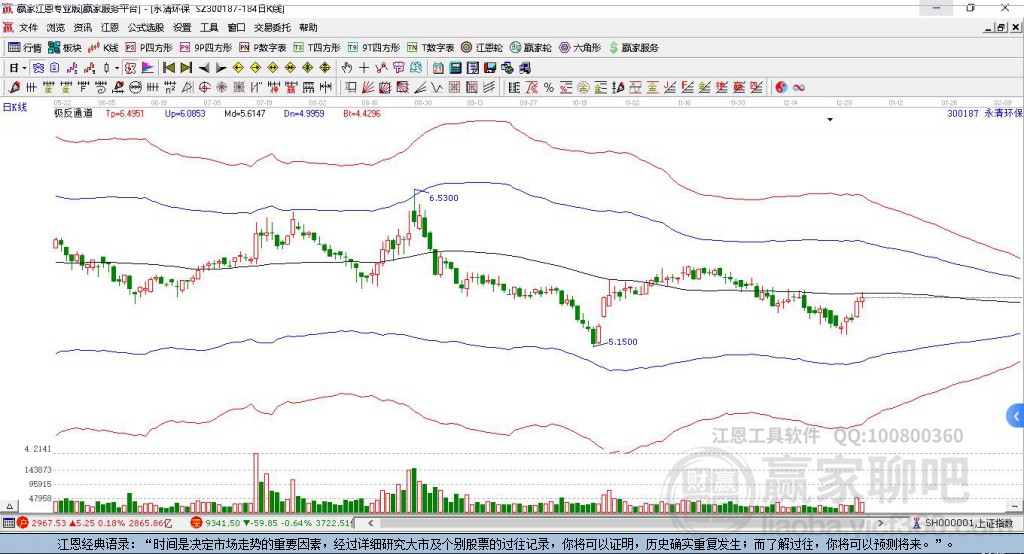Open the 六角形 hexagon tool
Screen dimensions: 1024x554
coord(580,48)
